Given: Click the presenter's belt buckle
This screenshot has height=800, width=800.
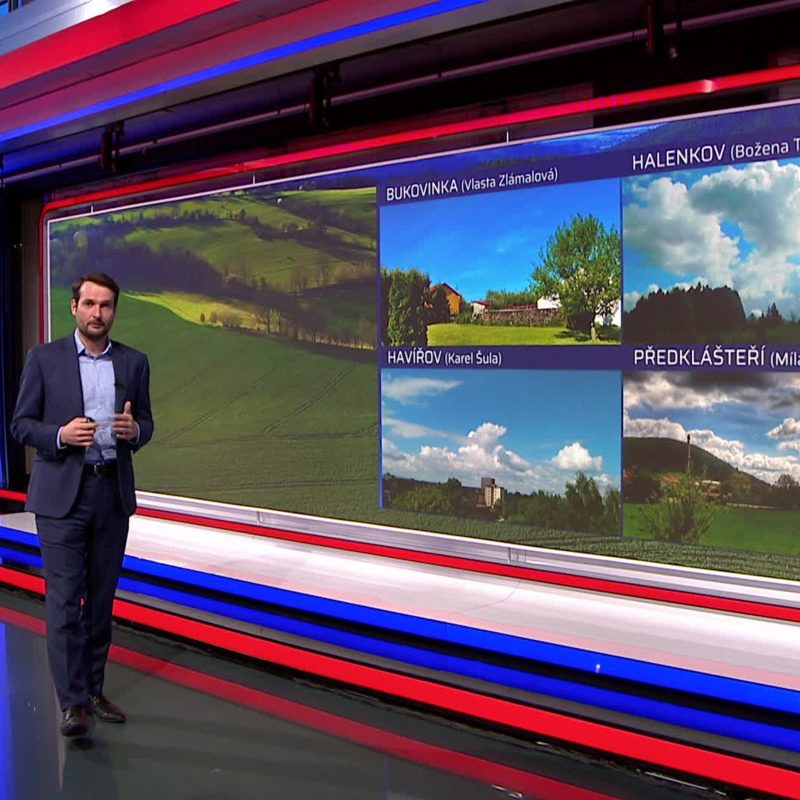Looking at the screenshot, I should point(100,468).
